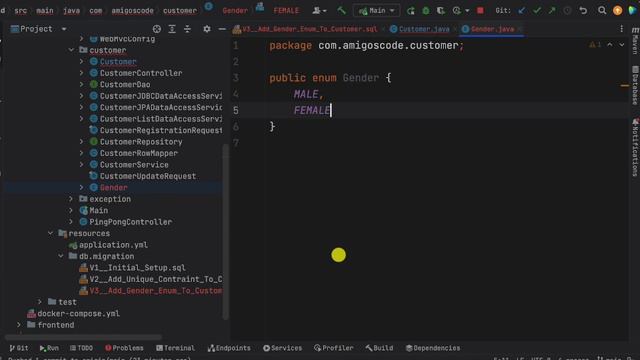Collapse the customer package folder

(x=71, y=50)
